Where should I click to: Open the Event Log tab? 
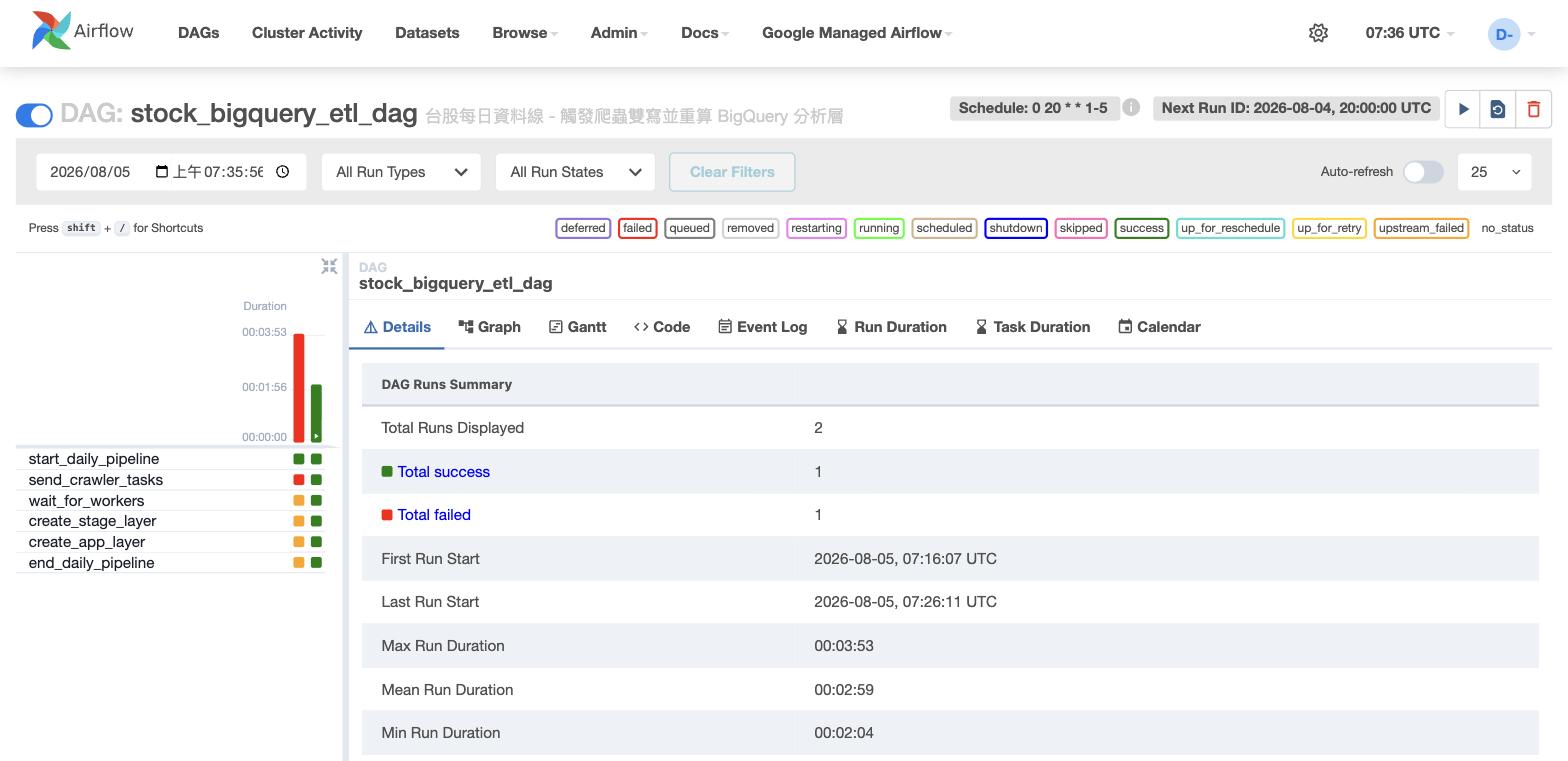coord(763,327)
